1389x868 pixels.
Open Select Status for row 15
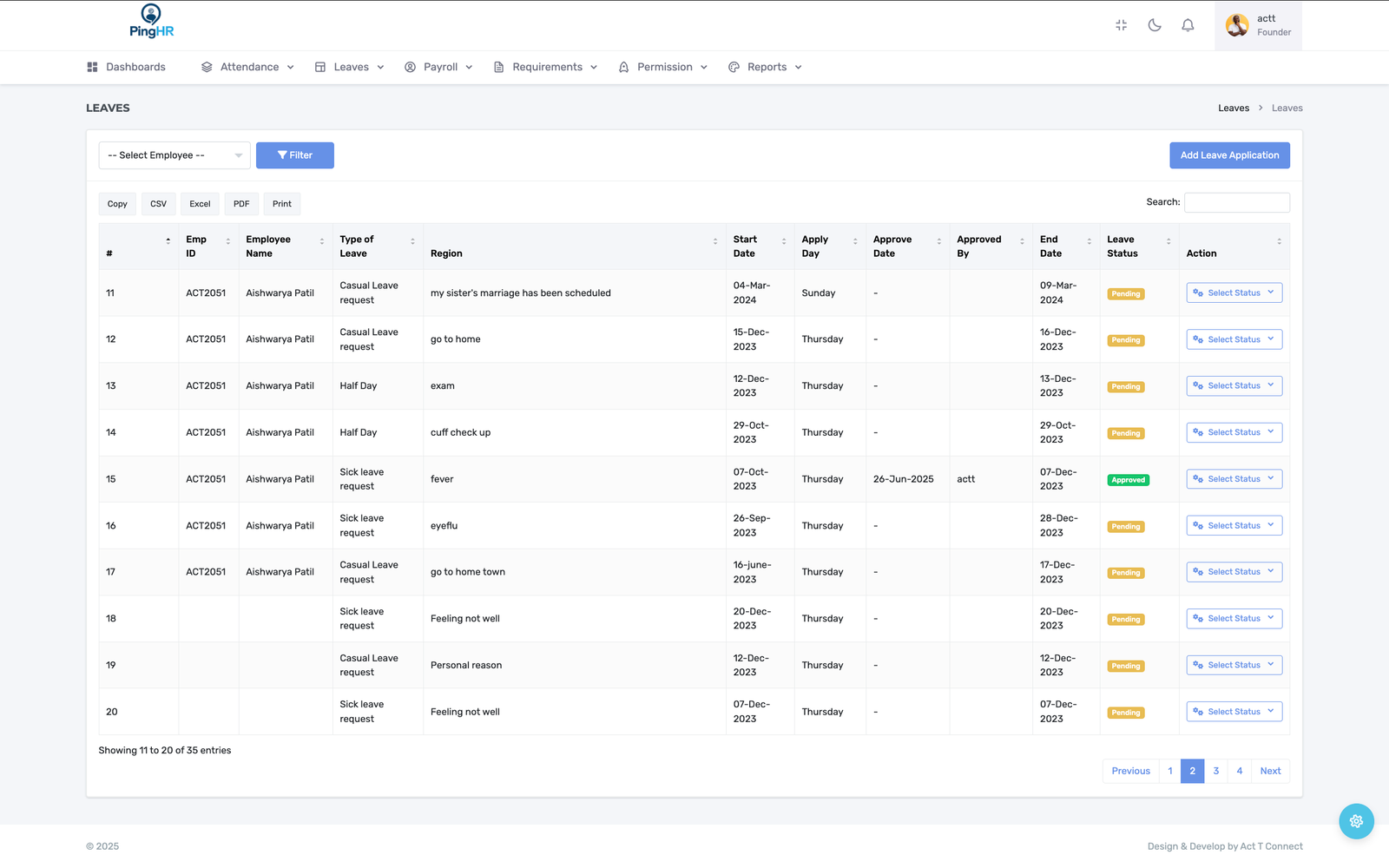pyautogui.click(x=1234, y=479)
